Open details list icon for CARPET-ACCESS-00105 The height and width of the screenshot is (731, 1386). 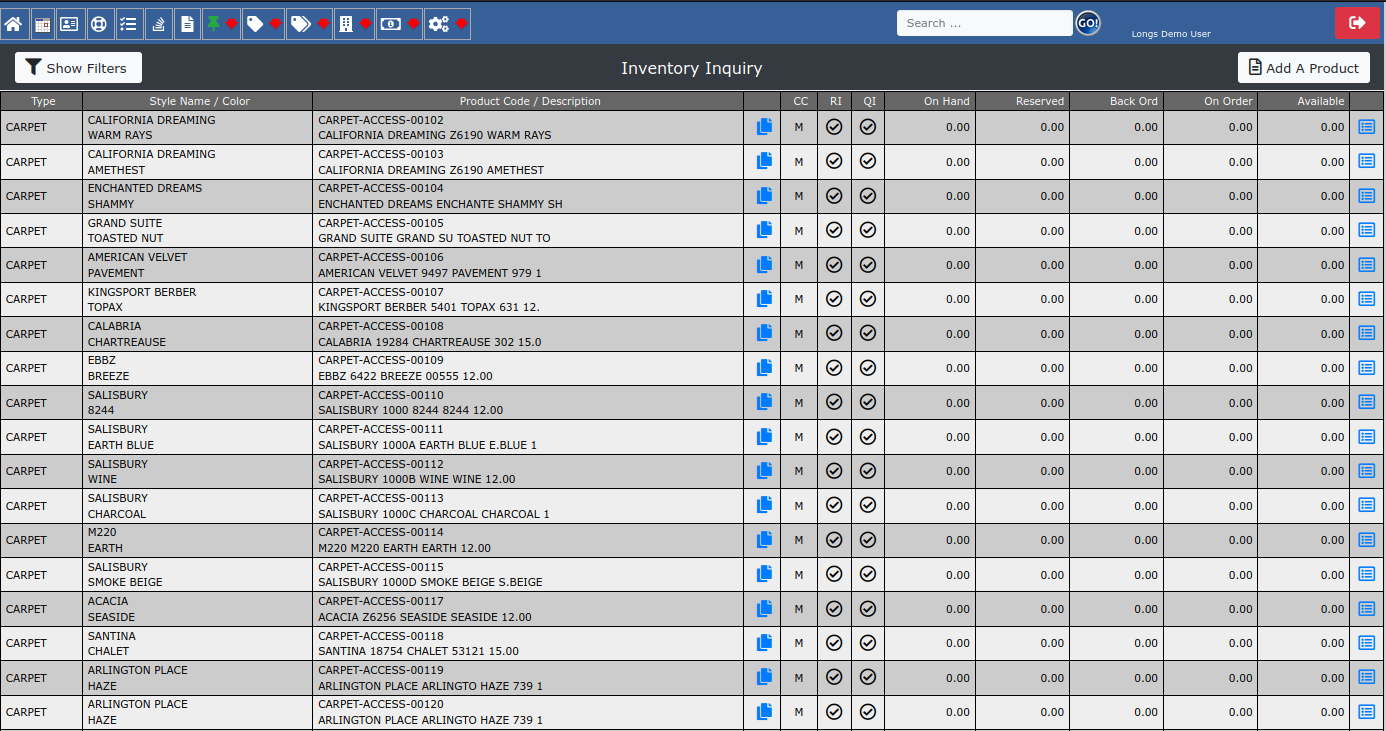click(1366, 230)
